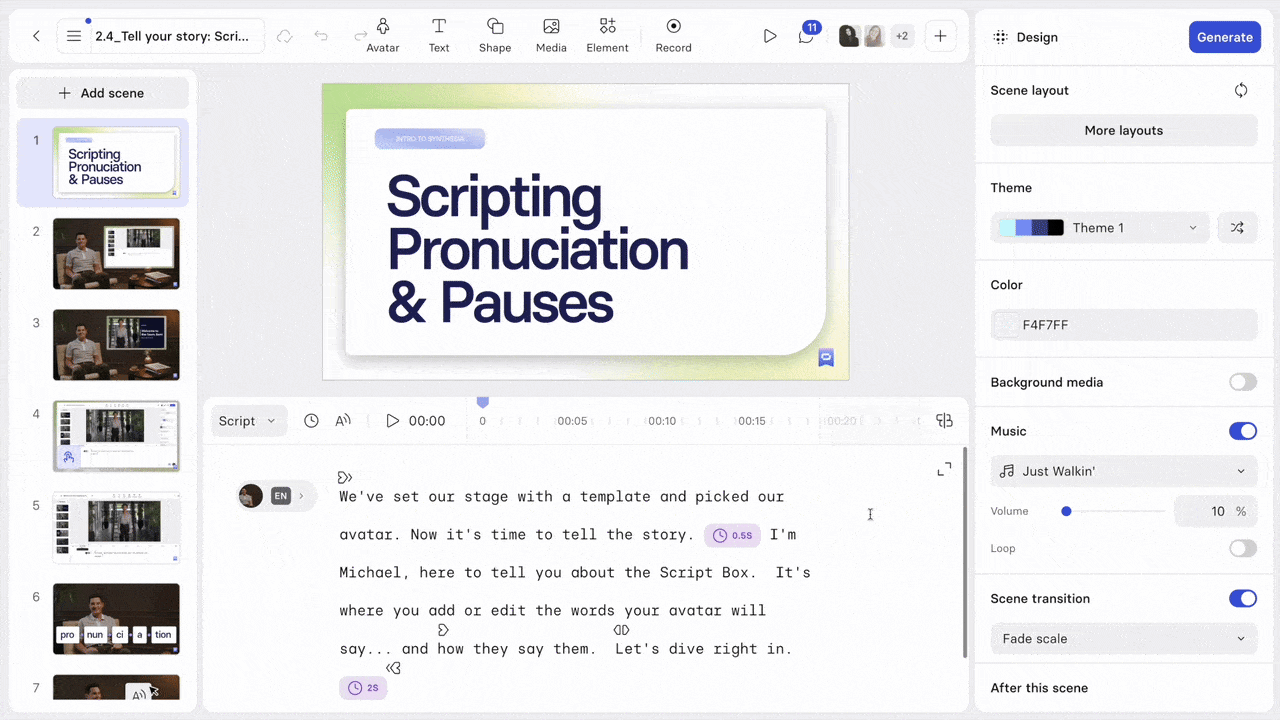Click the first collaborator avatar
The width and height of the screenshot is (1280, 720).
pos(849,36)
